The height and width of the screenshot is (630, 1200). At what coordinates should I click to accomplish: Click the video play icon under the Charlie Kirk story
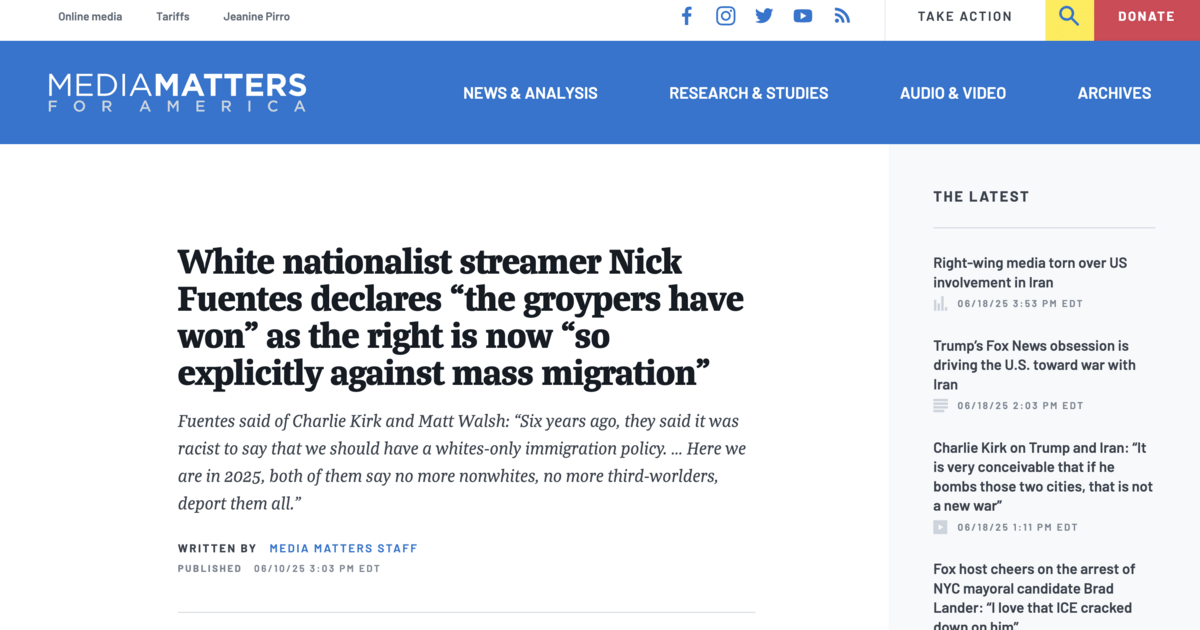[940, 527]
